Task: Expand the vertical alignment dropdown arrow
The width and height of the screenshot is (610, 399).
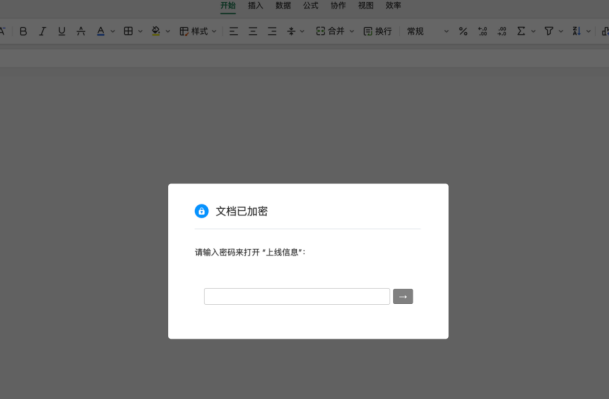Action: [x=302, y=32]
